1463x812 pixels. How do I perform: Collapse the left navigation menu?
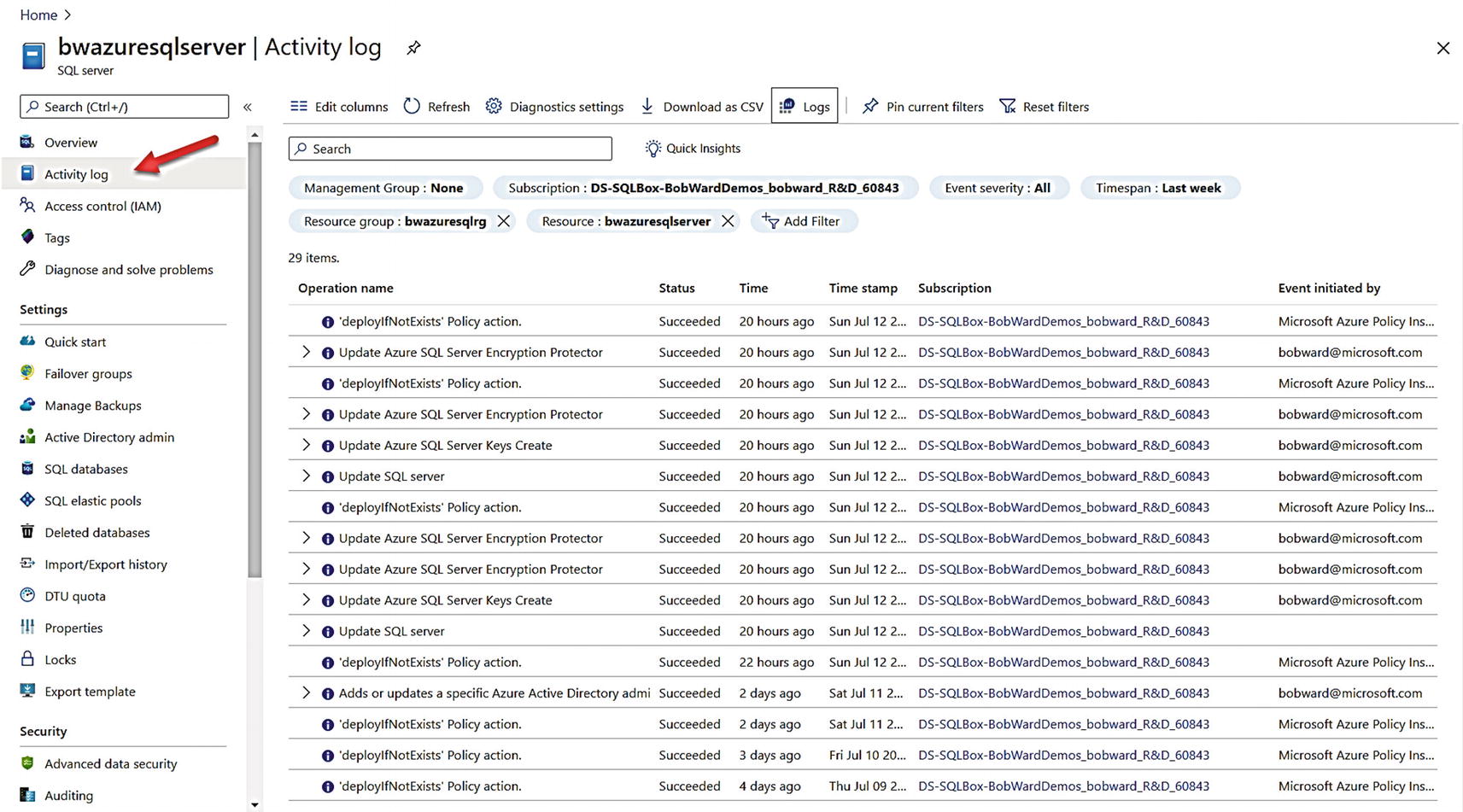[x=248, y=107]
